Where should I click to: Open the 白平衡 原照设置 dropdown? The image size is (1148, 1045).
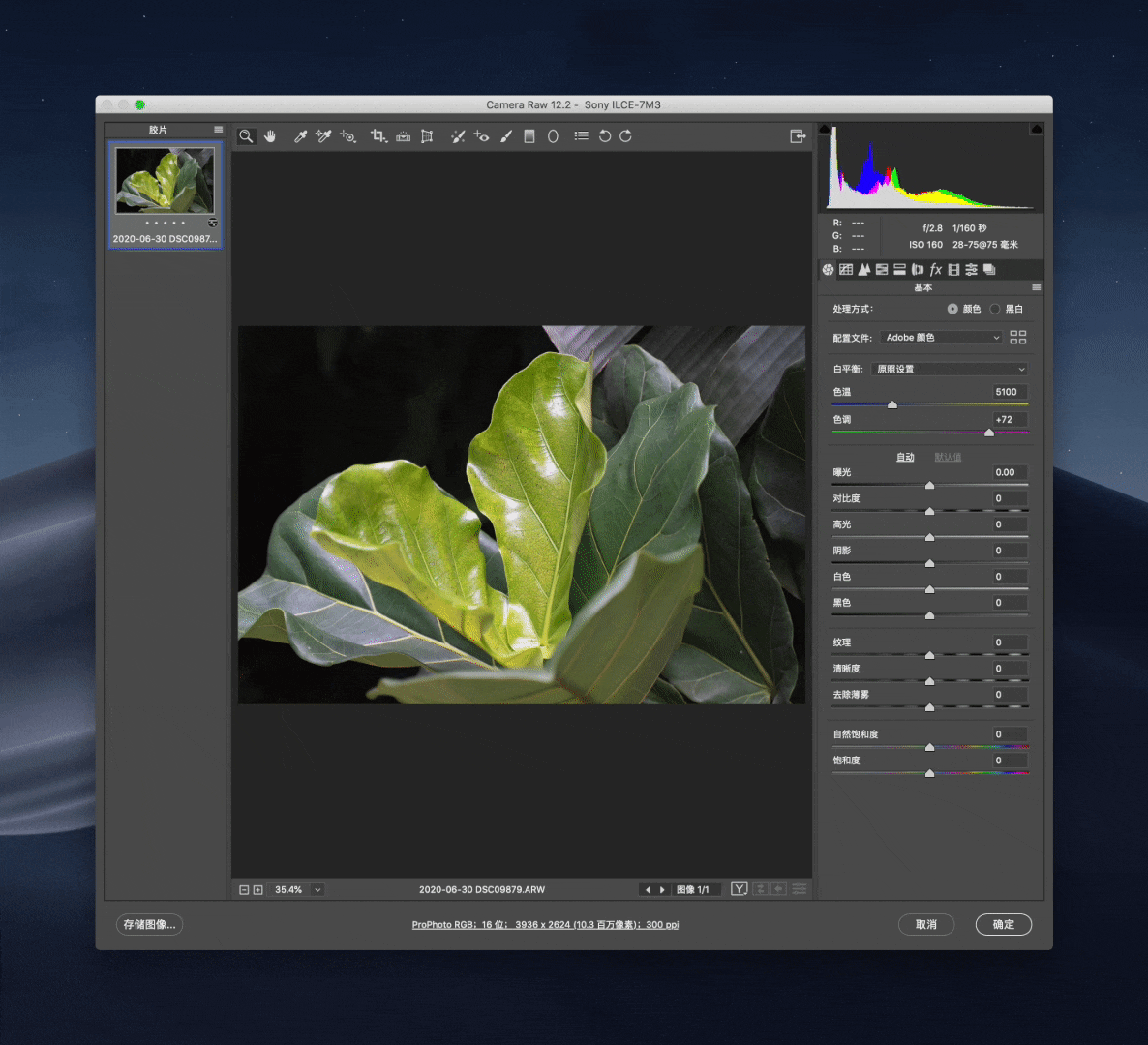[951, 369]
